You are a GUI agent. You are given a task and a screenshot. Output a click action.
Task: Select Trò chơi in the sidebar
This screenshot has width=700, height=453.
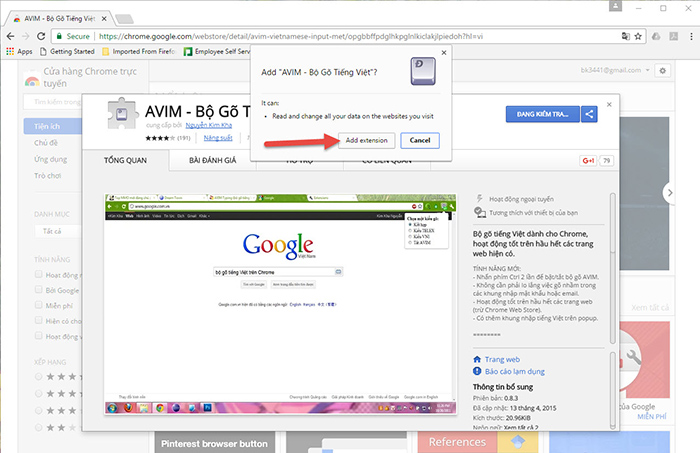[x=47, y=176]
